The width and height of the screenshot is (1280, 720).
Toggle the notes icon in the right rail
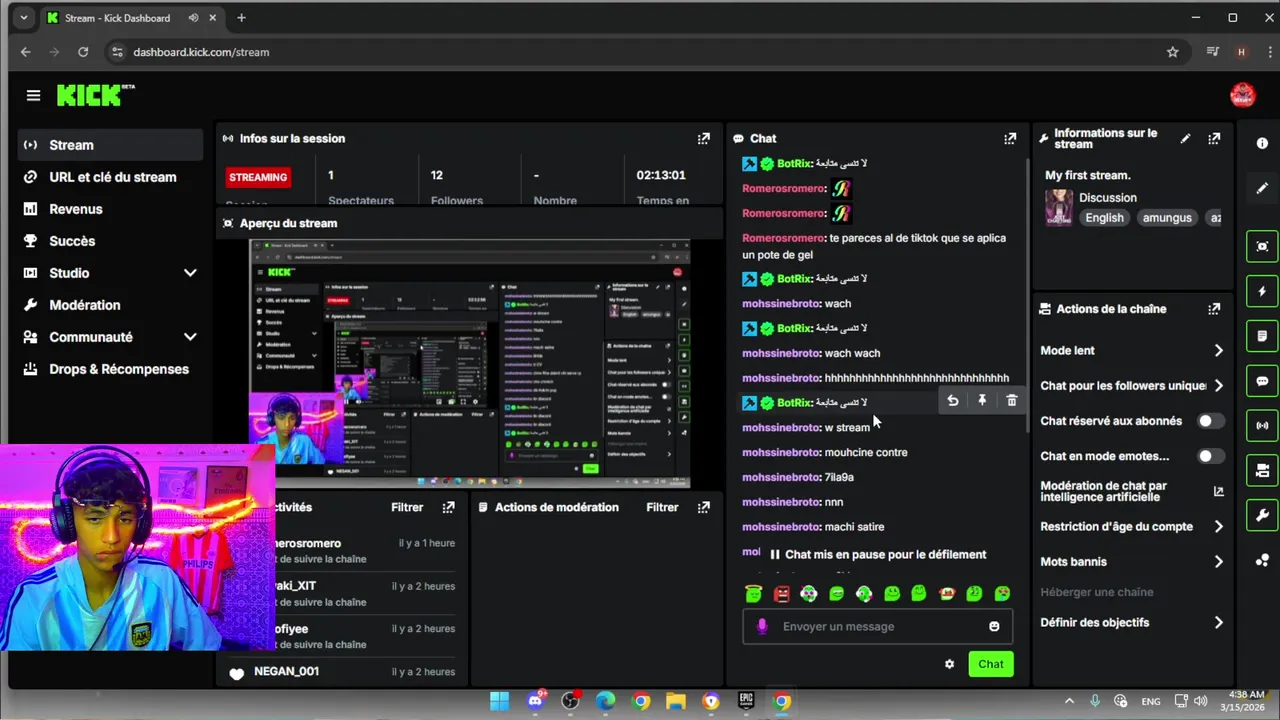(x=1262, y=336)
